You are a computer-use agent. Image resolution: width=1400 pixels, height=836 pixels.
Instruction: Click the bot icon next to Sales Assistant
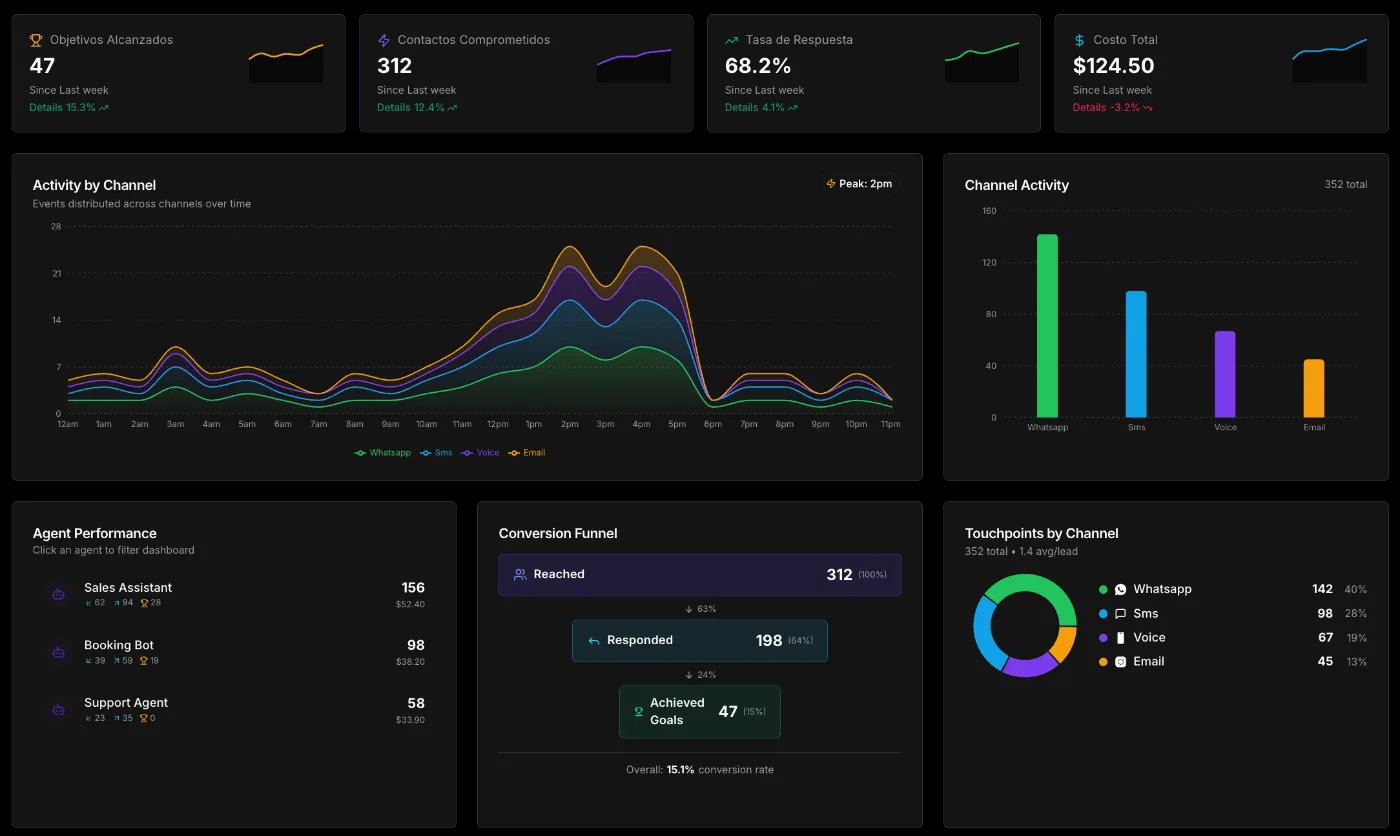[x=58, y=594]
